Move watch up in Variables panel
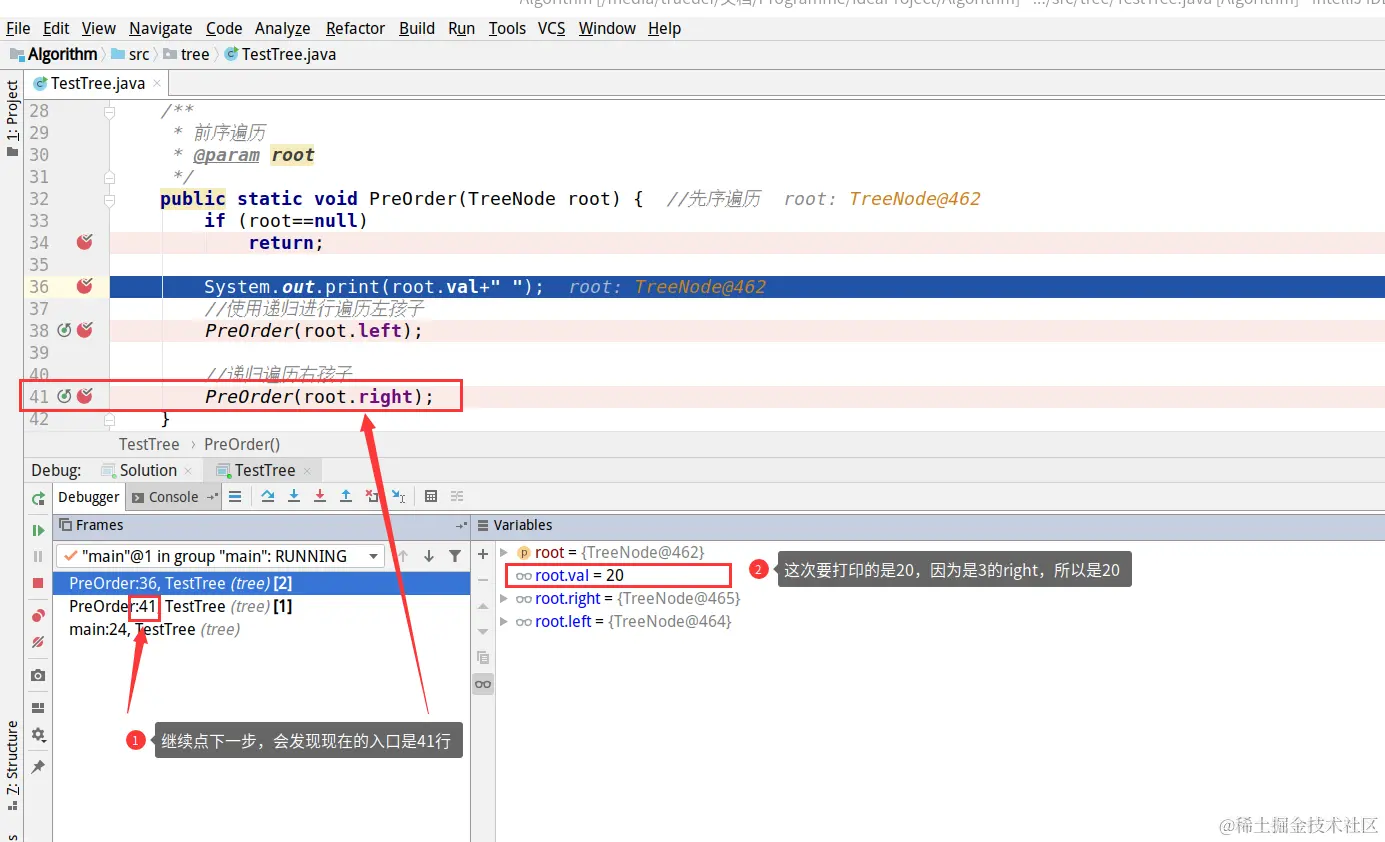The image size is (1385, 842). tap(483, 605)
